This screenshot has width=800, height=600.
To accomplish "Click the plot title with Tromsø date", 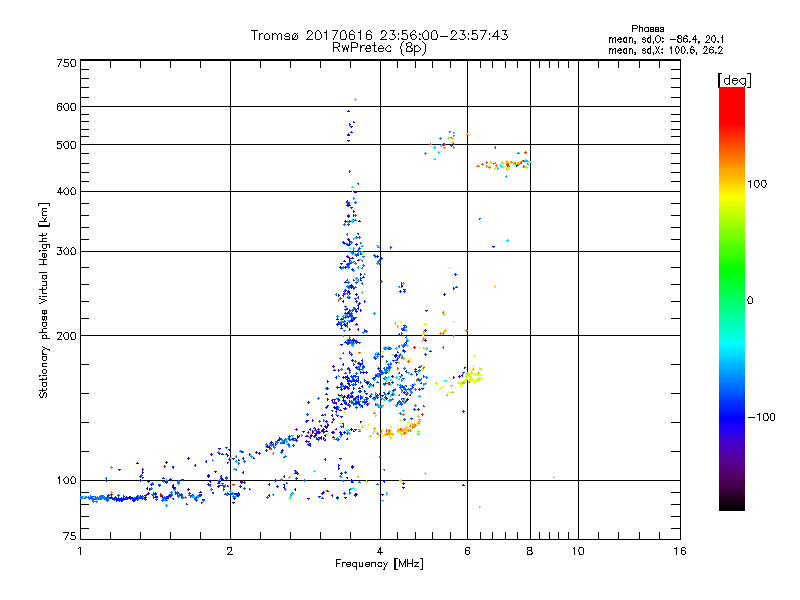I will coord(379,35).
